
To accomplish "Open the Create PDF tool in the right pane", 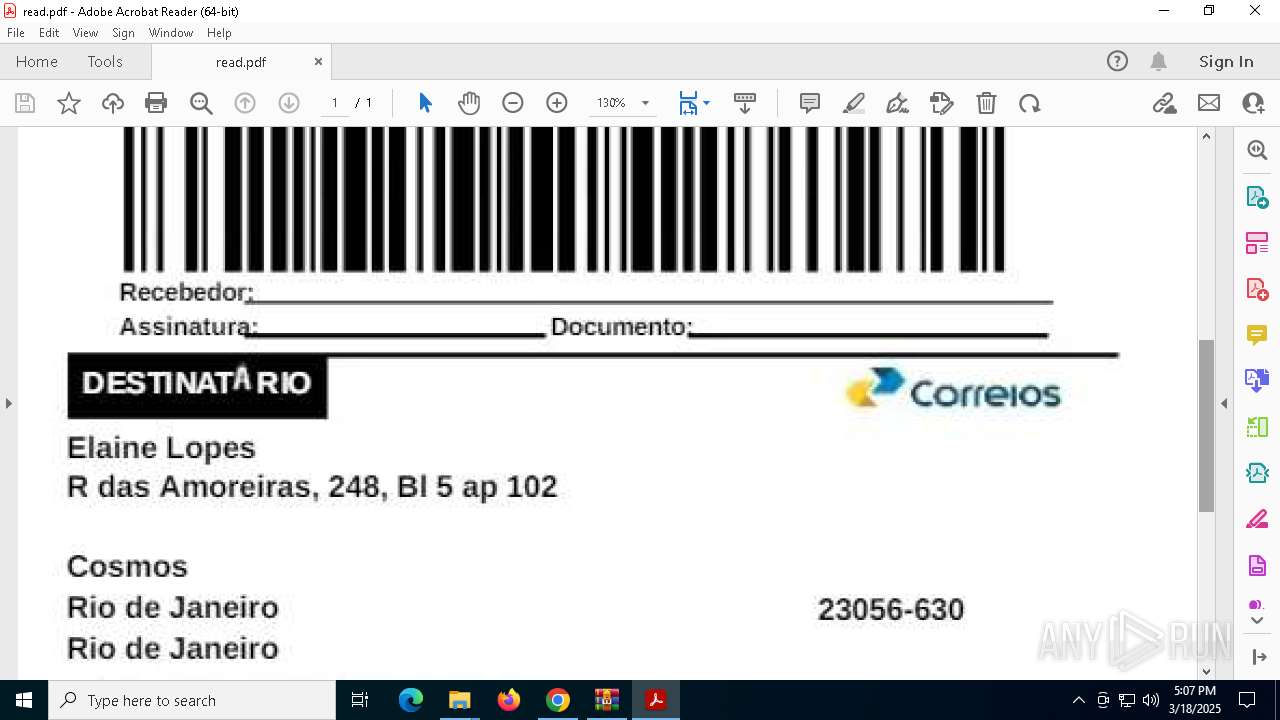I will (x=1257, y=289).
